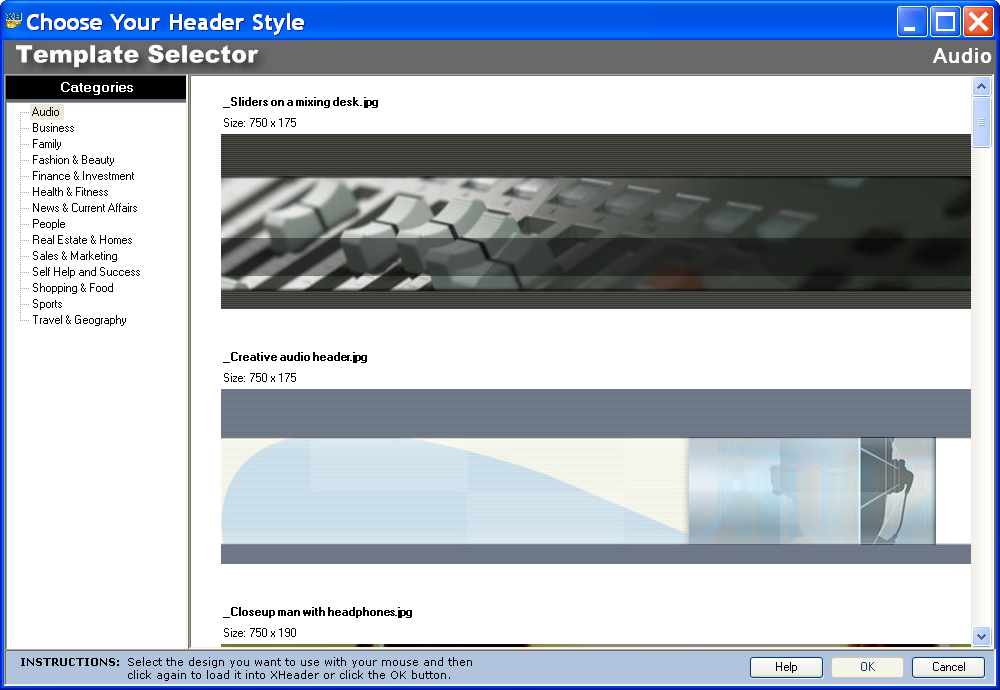Open the News & Current Affairs category

(x=83, y=207)
